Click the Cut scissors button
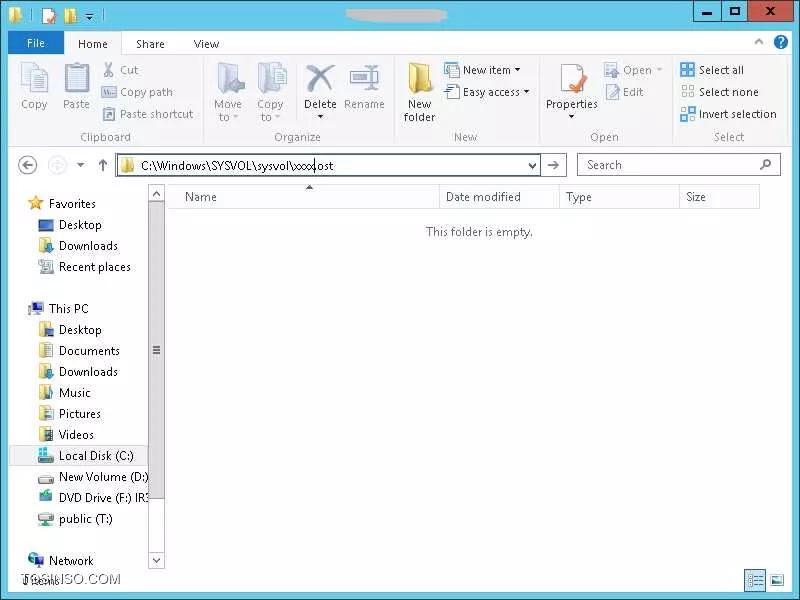 (120, 70)
